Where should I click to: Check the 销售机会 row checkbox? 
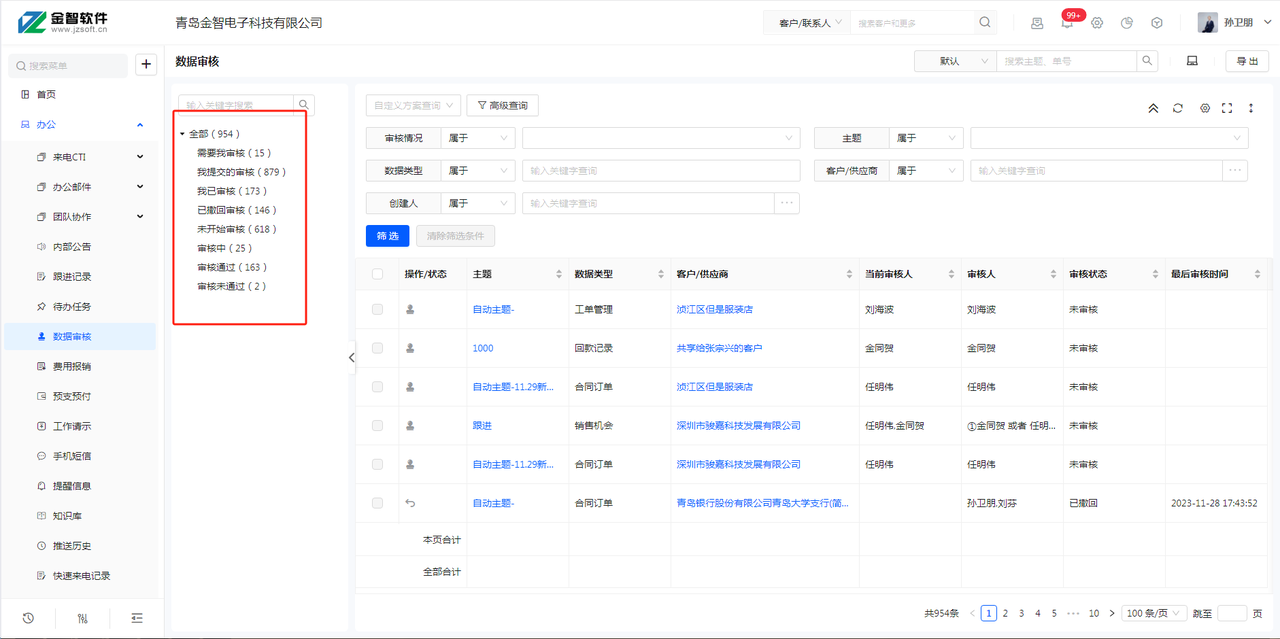point(377,426)
